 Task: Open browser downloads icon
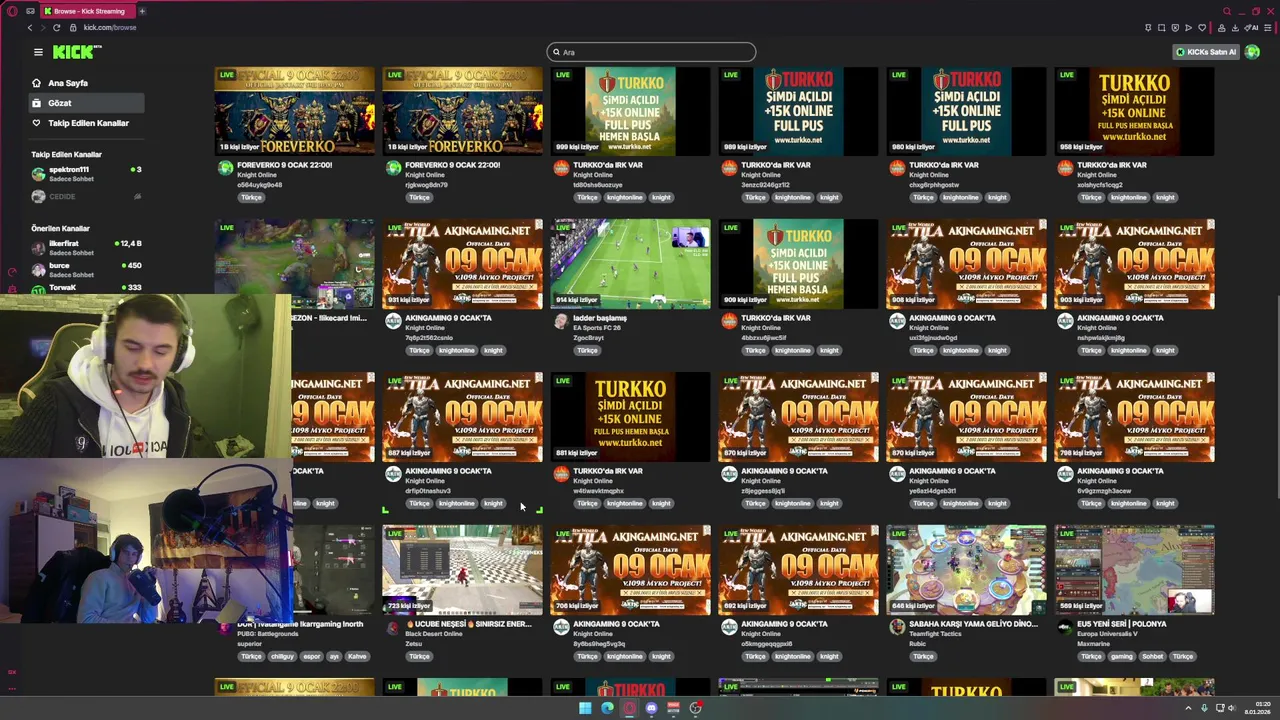coord(1236,28)
